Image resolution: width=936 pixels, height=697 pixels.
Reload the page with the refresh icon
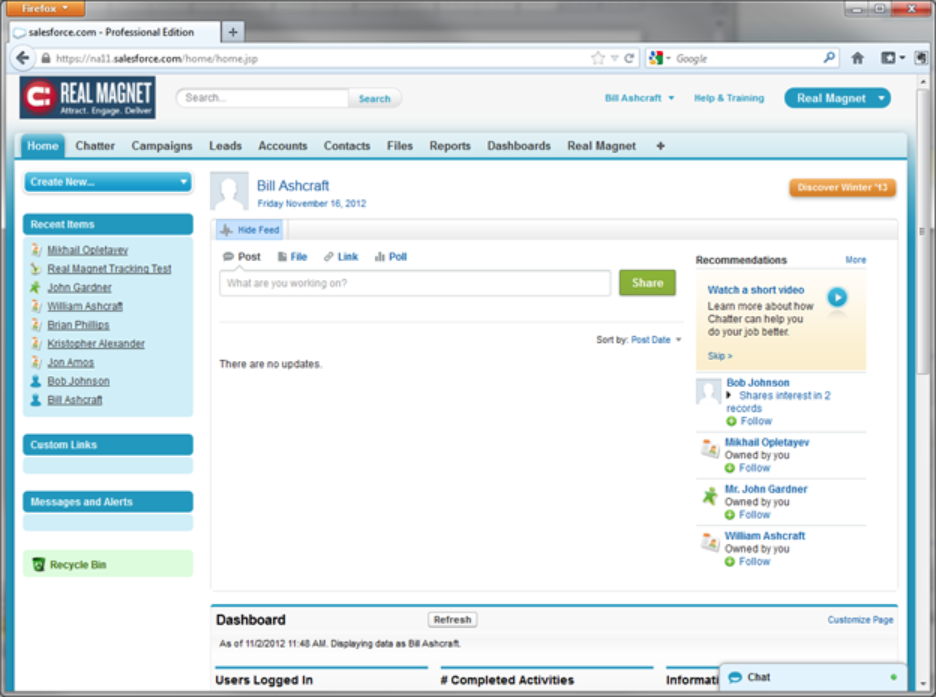tap(629, 58)
